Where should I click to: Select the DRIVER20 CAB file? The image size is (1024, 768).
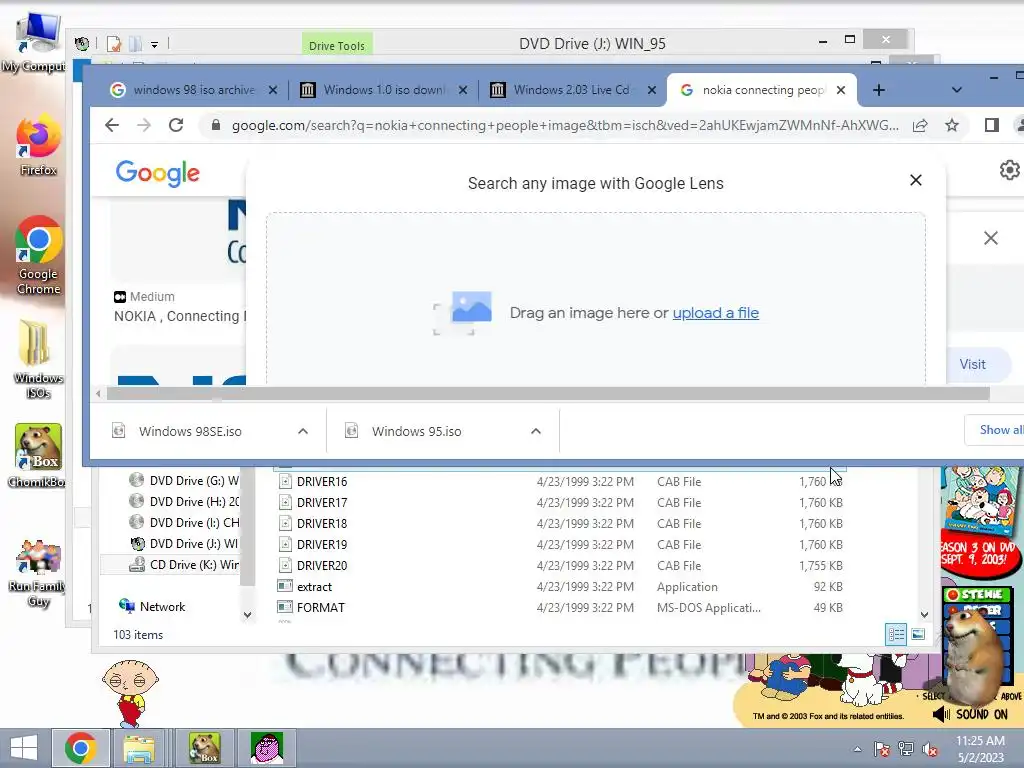point(561,565)
